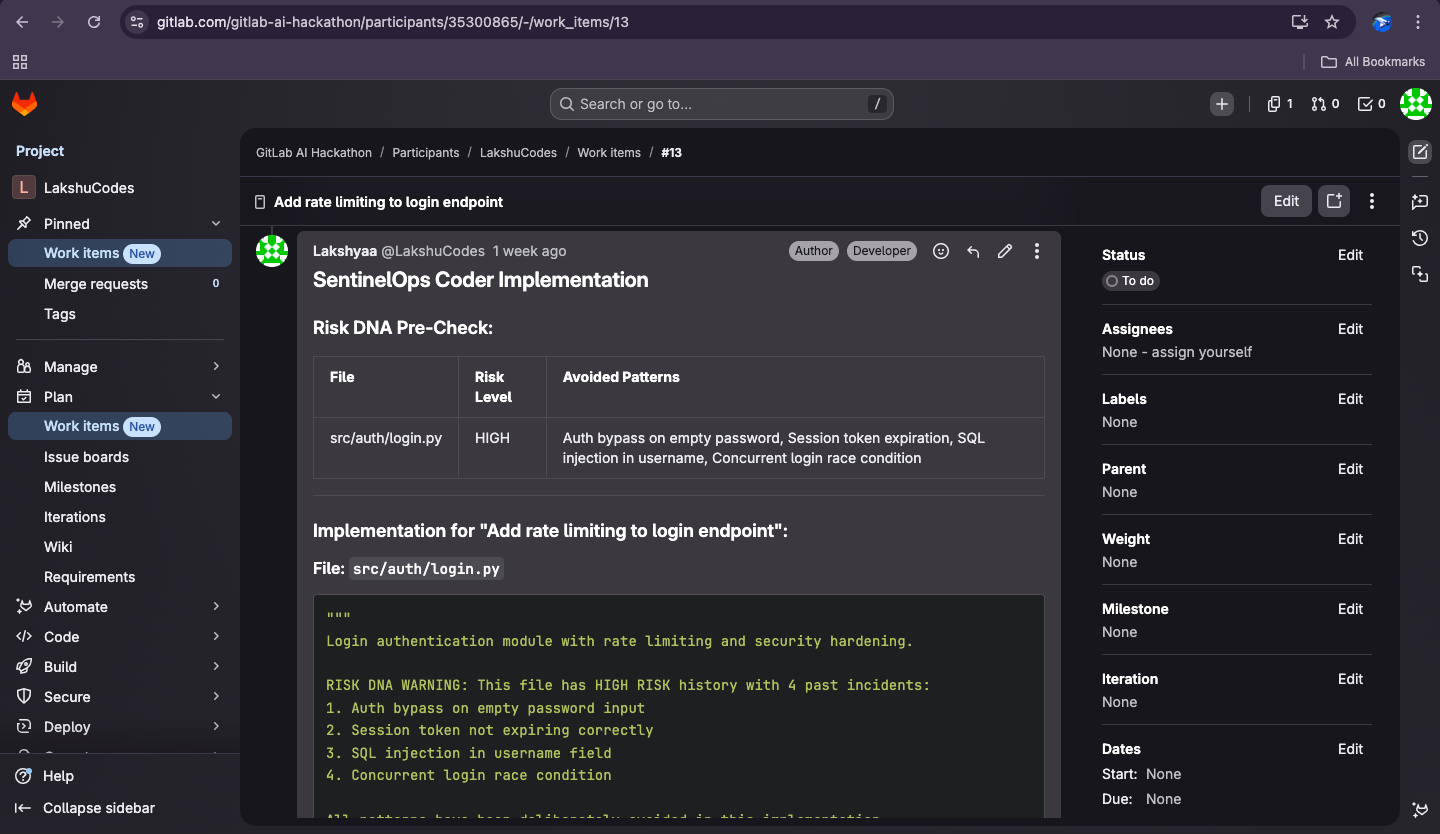
Task: Collapse the sidebar
Action: click(98, 808)
